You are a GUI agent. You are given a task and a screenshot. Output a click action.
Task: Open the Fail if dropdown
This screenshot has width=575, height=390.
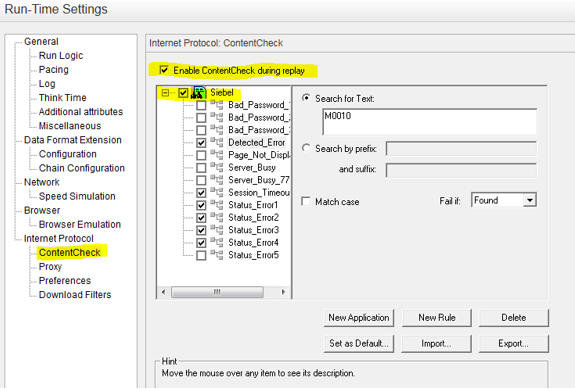coord(530,200)
